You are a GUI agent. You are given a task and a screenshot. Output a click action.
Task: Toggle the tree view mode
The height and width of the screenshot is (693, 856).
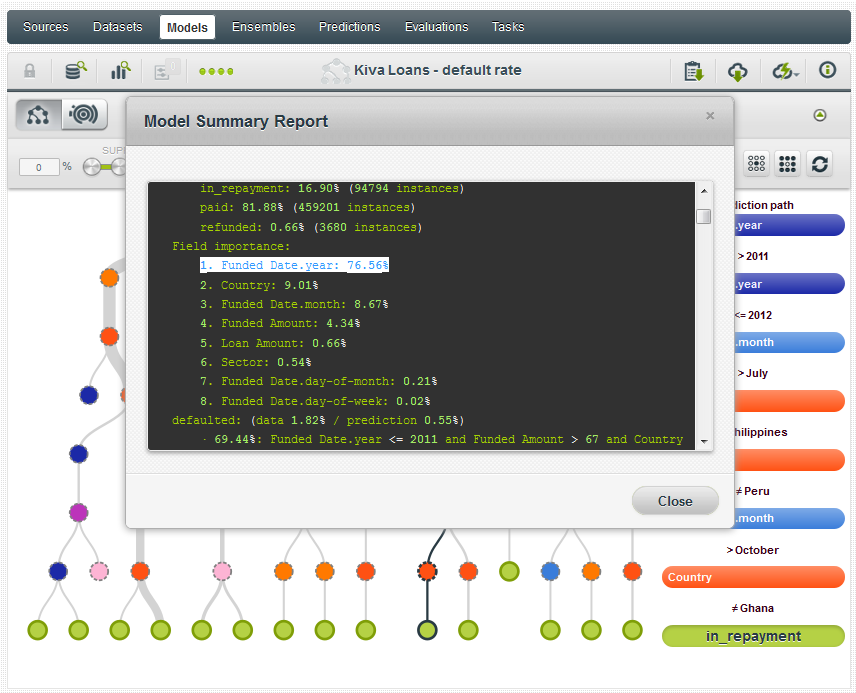38,116
